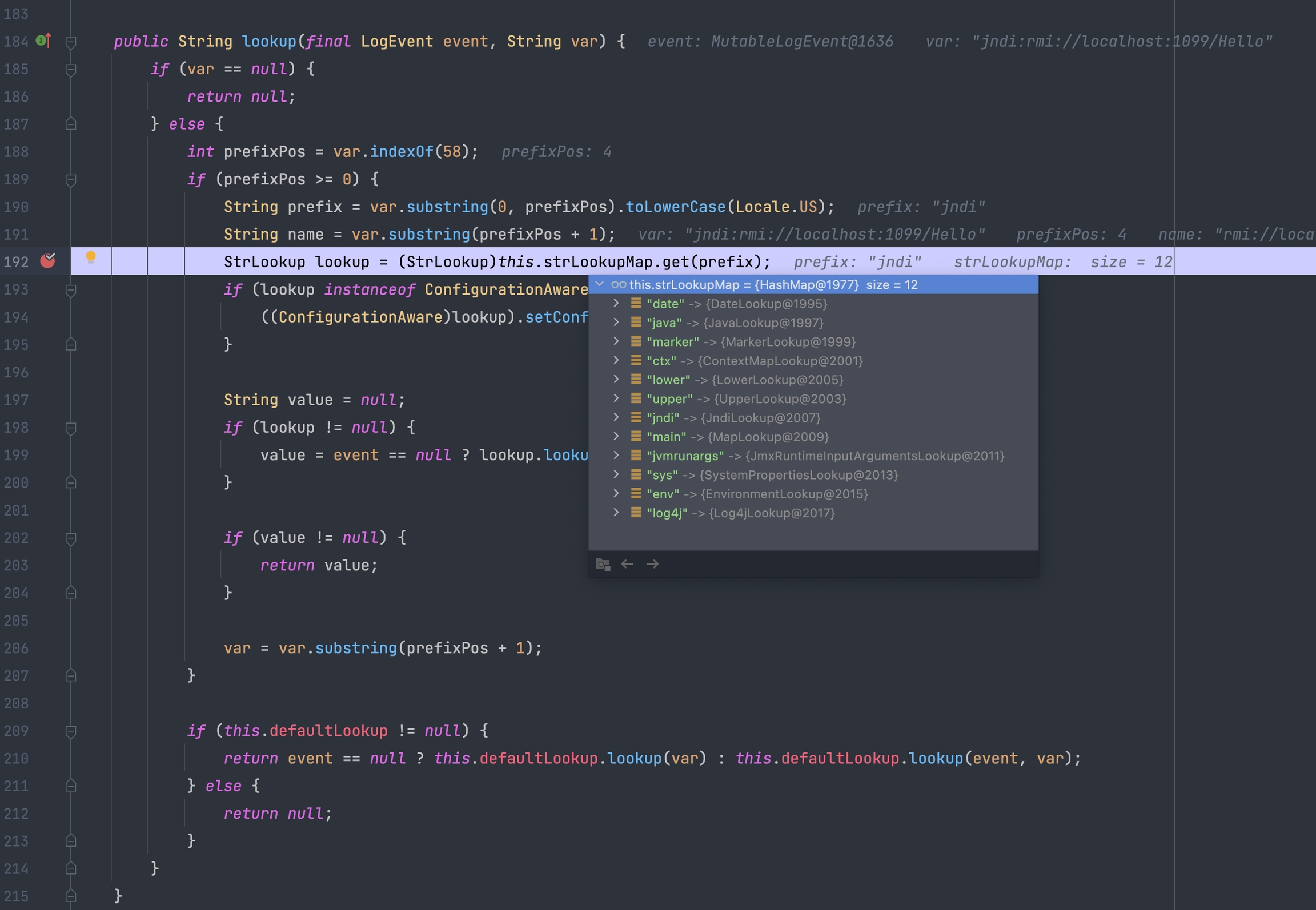Expand the "sys" SystemPropertiesLookup entry
Image resolution: width=1316 pixels, height=910 pixels.
(616, 474)
